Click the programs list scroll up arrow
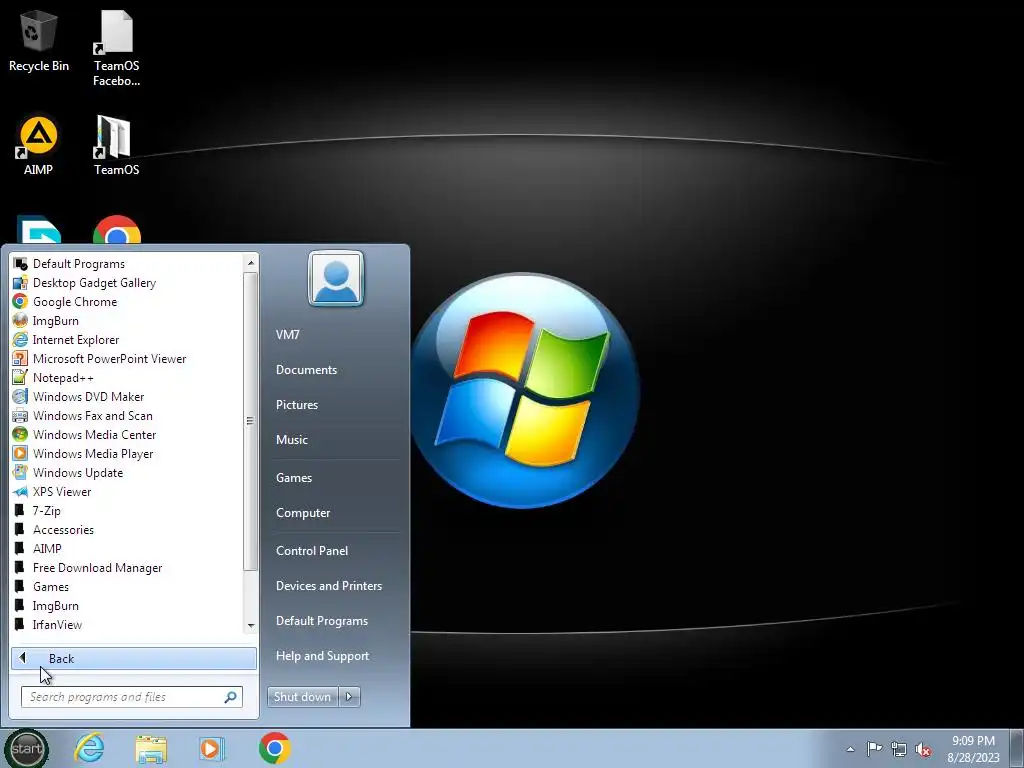The height and width of the screenshot is (768, 1024). 251,263
